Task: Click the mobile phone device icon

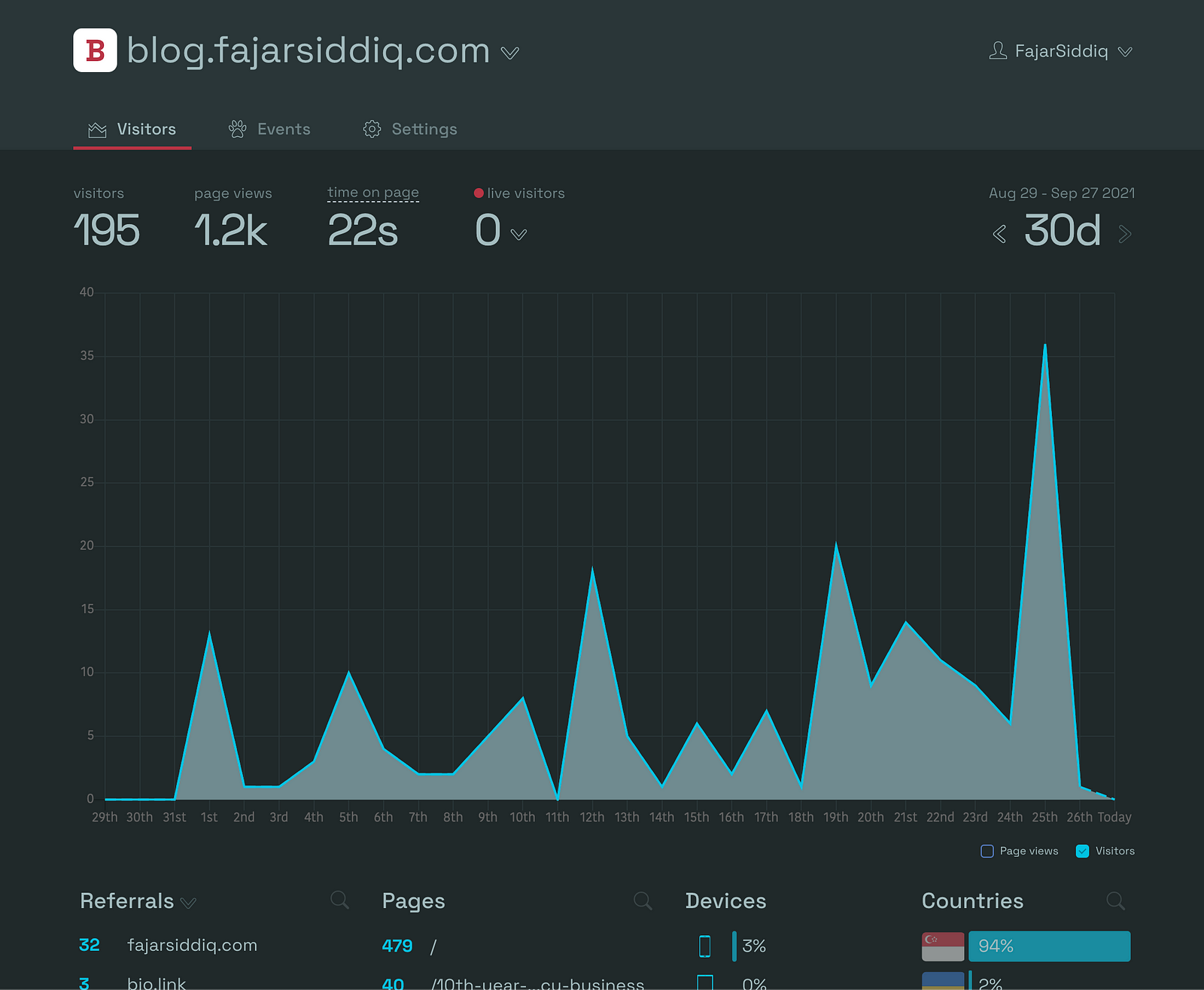Action: click(x=704, y=946)
